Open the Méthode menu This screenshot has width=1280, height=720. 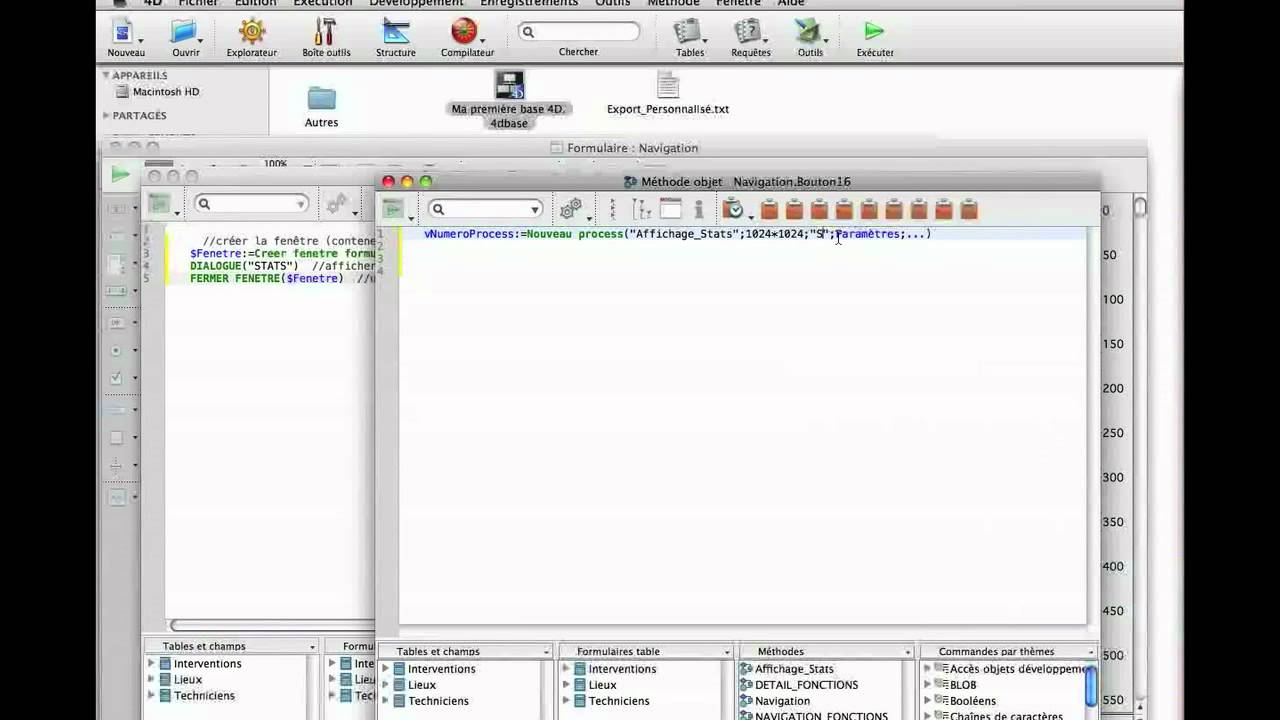tap(673, 3)
